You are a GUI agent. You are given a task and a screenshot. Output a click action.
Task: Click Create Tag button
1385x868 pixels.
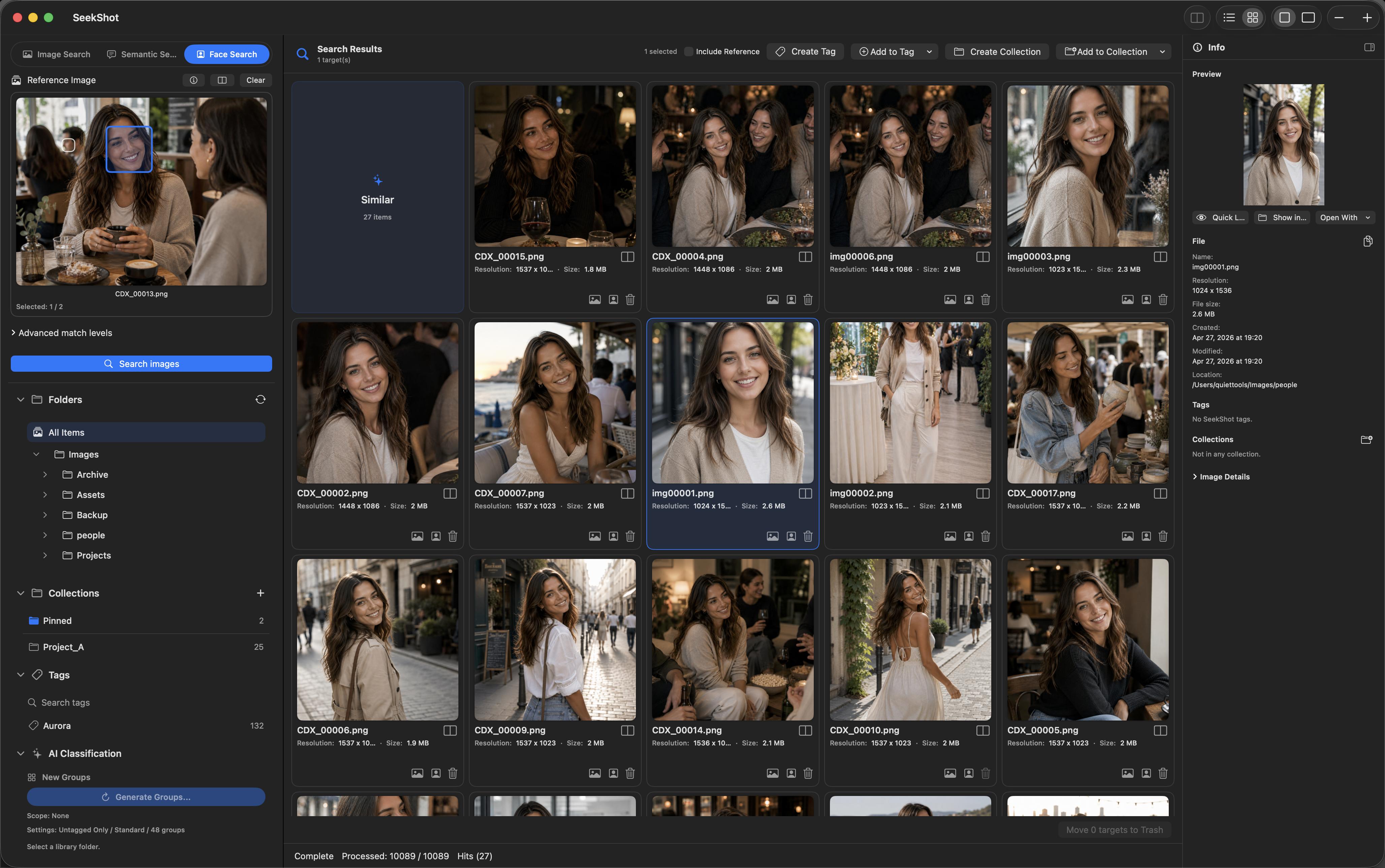(805, 52)
